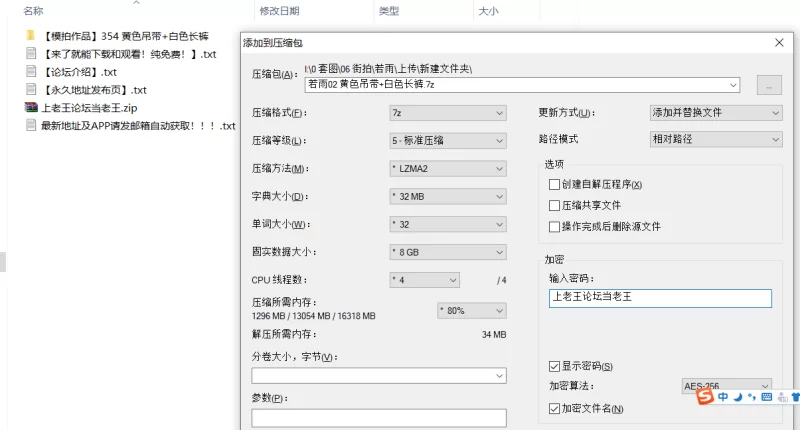Click the Sogou input method S icon

point(706,397)
